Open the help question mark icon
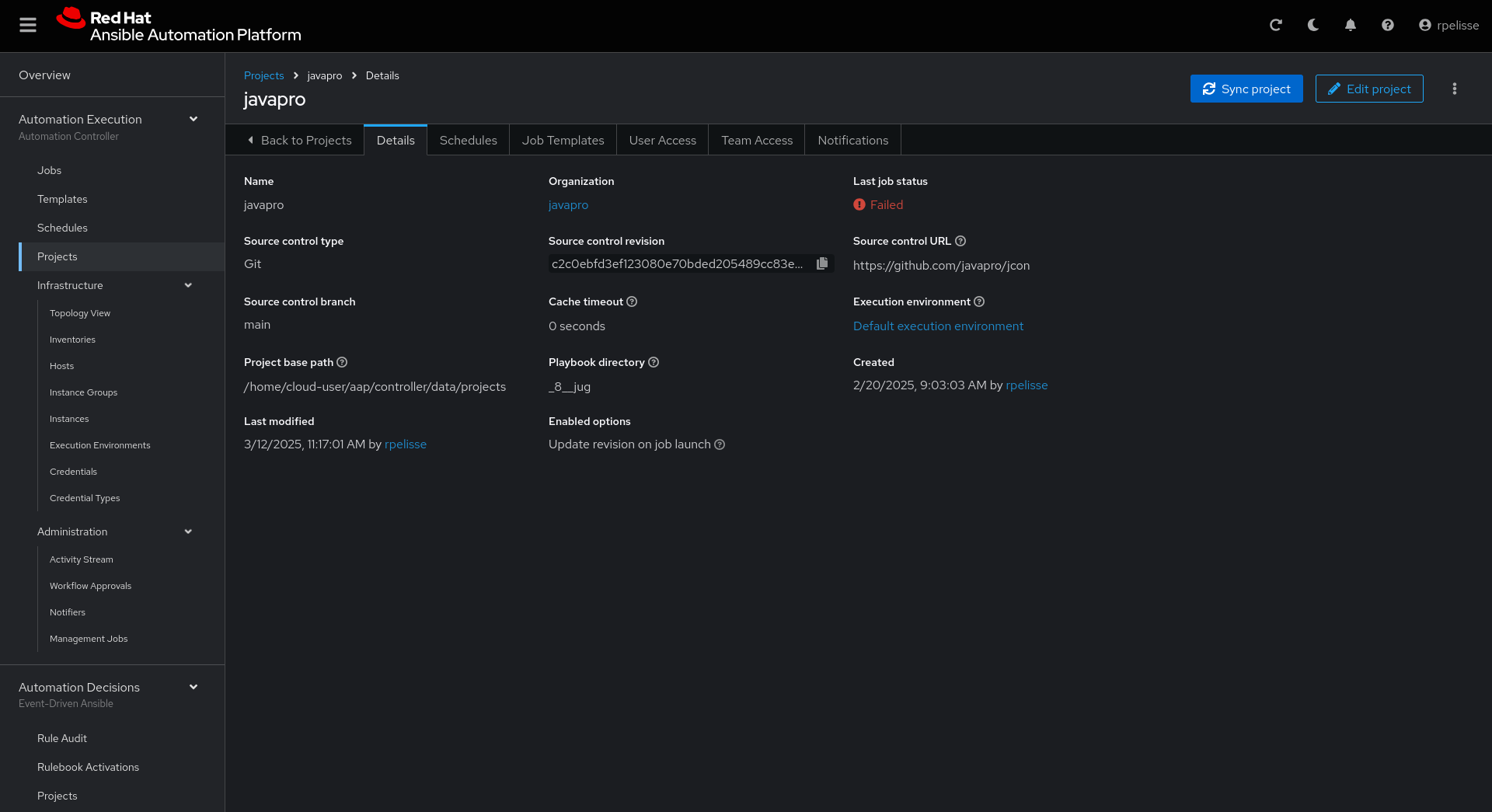 click(x=1388, y=25)
